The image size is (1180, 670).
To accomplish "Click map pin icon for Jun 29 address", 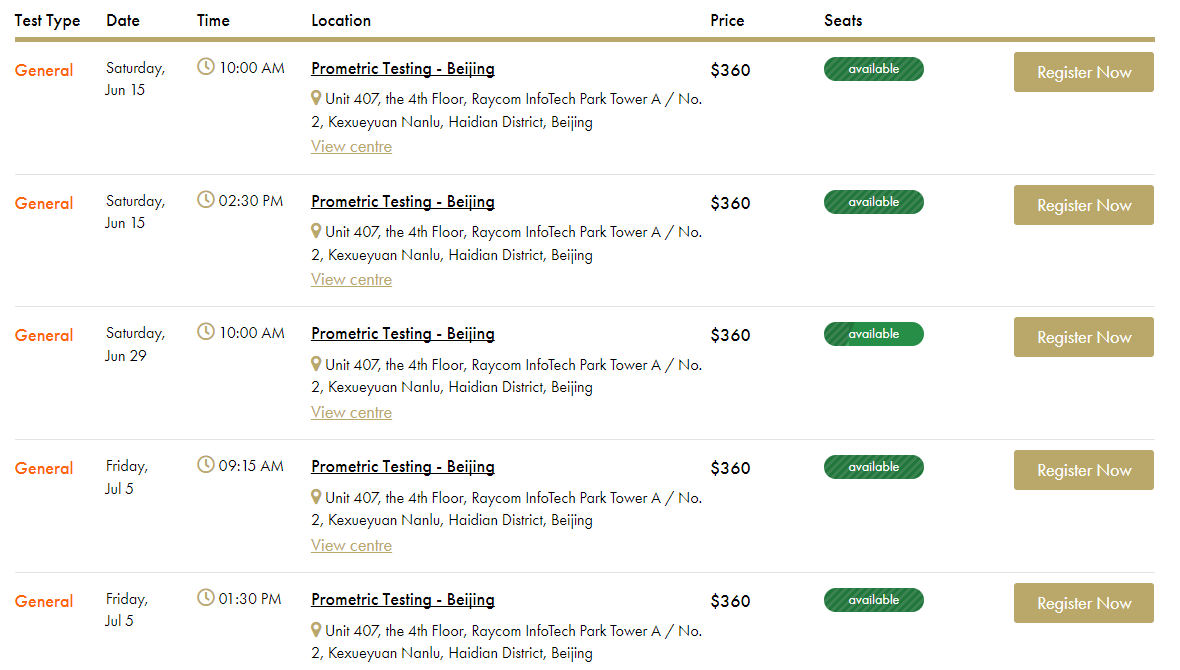I will tap(317, 364).
